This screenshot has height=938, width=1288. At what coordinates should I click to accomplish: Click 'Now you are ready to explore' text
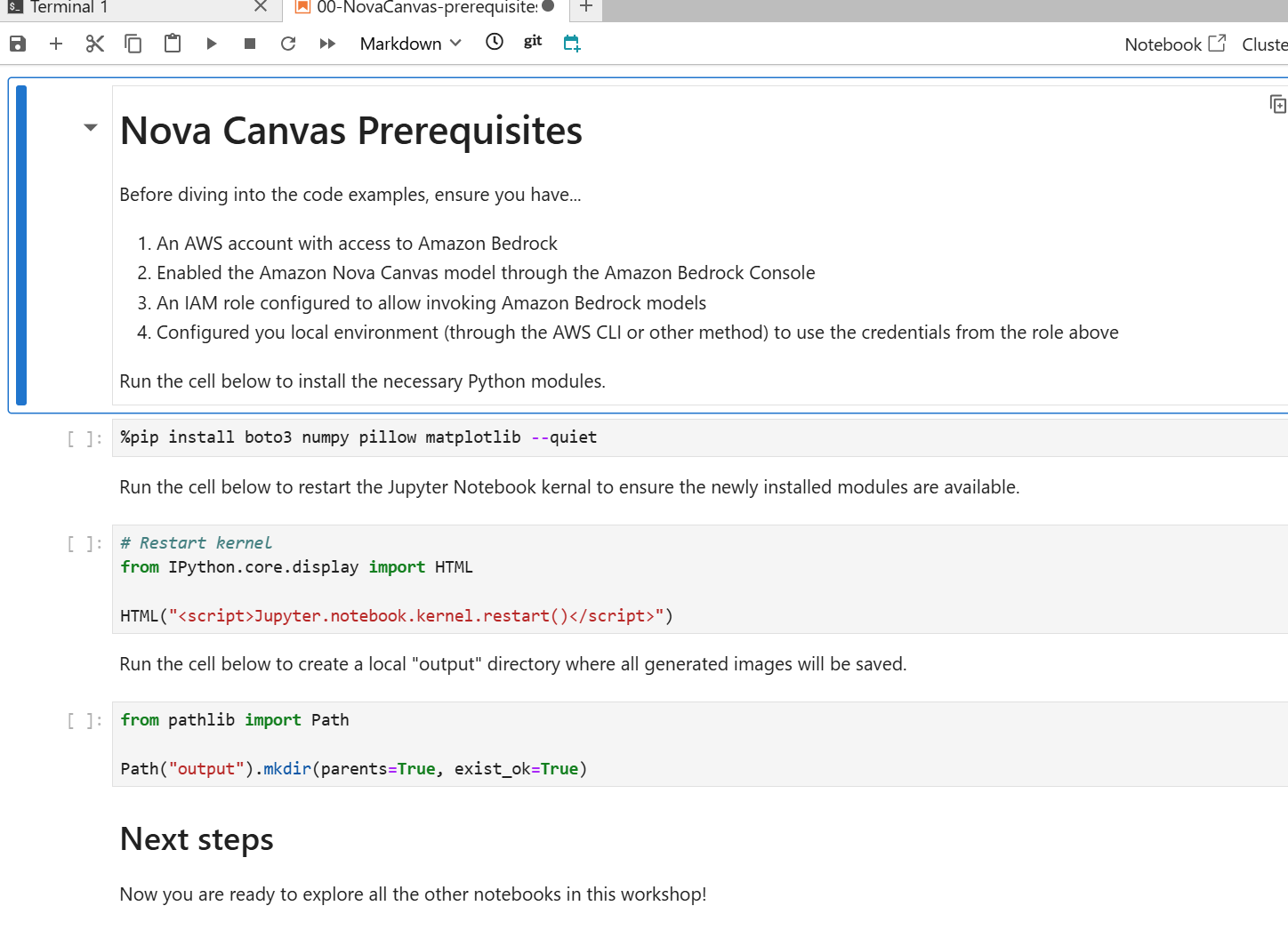413,894
